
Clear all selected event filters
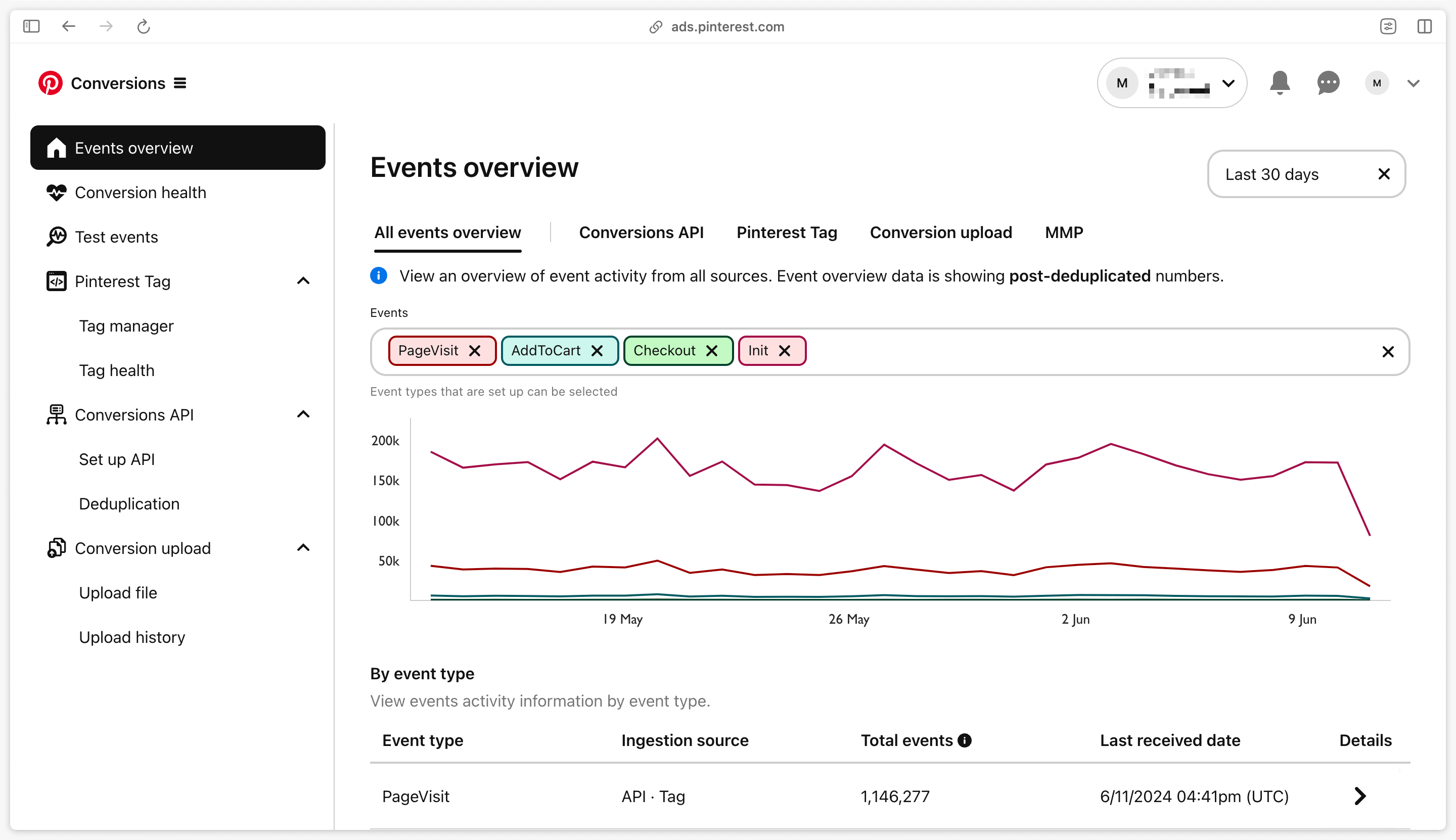point(1388,351)
